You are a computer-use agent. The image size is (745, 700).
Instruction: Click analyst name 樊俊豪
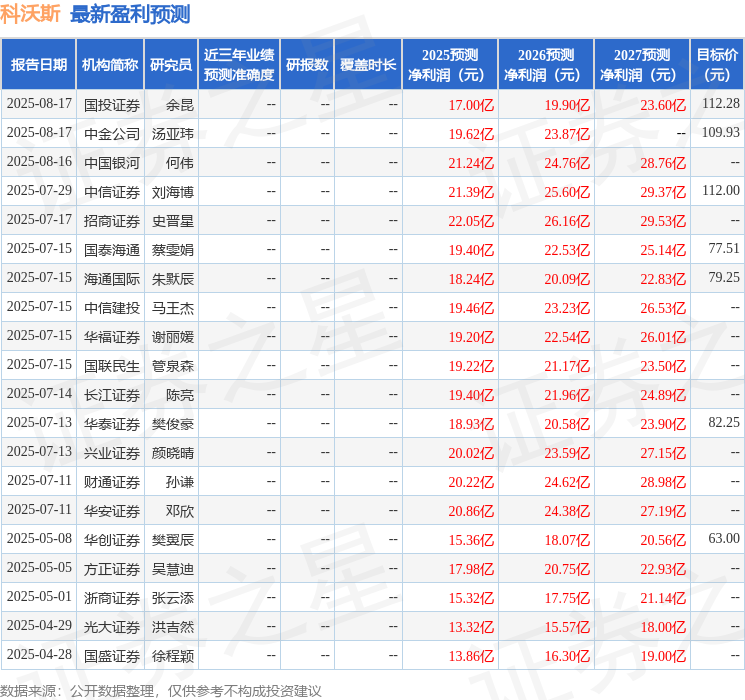tap(172, 423)
